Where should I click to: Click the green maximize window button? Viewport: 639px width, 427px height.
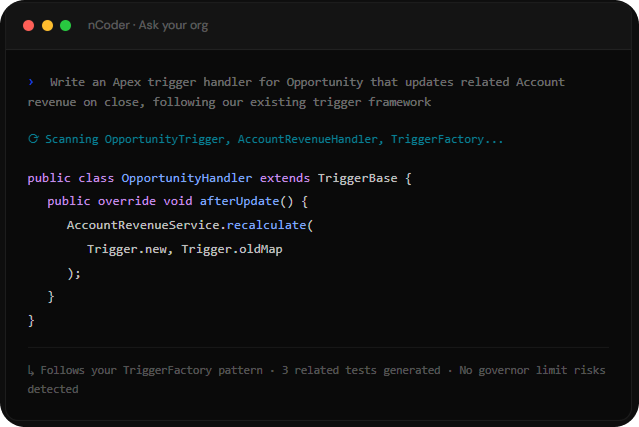(66, 26)
